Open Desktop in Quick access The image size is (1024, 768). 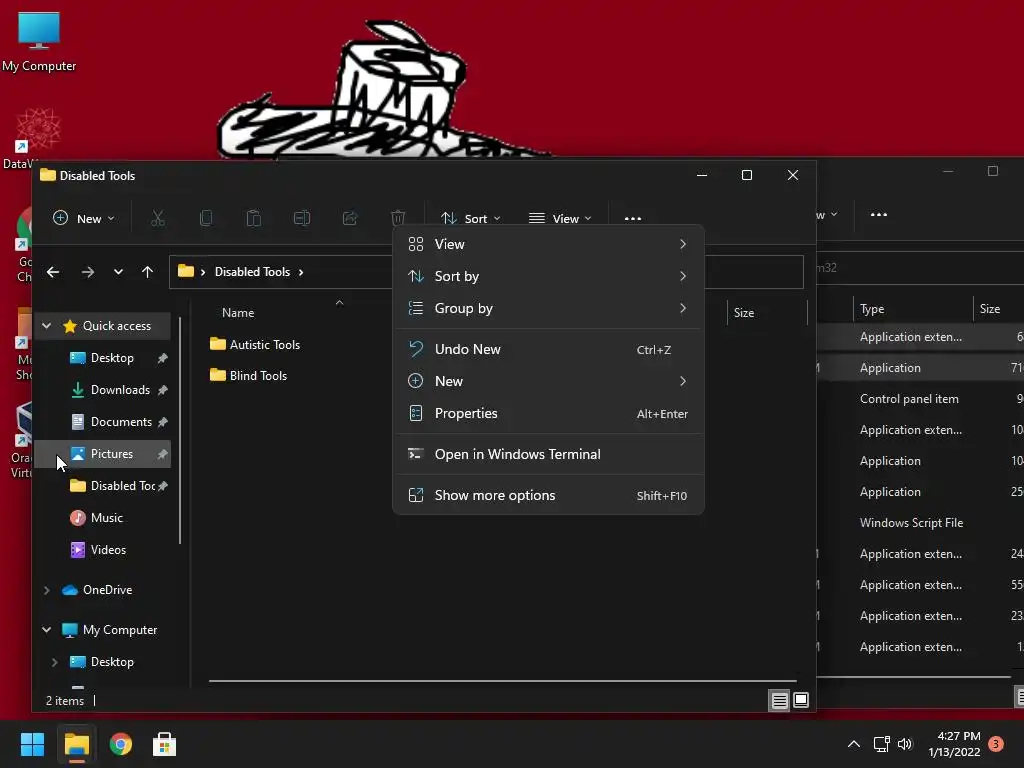103,358
